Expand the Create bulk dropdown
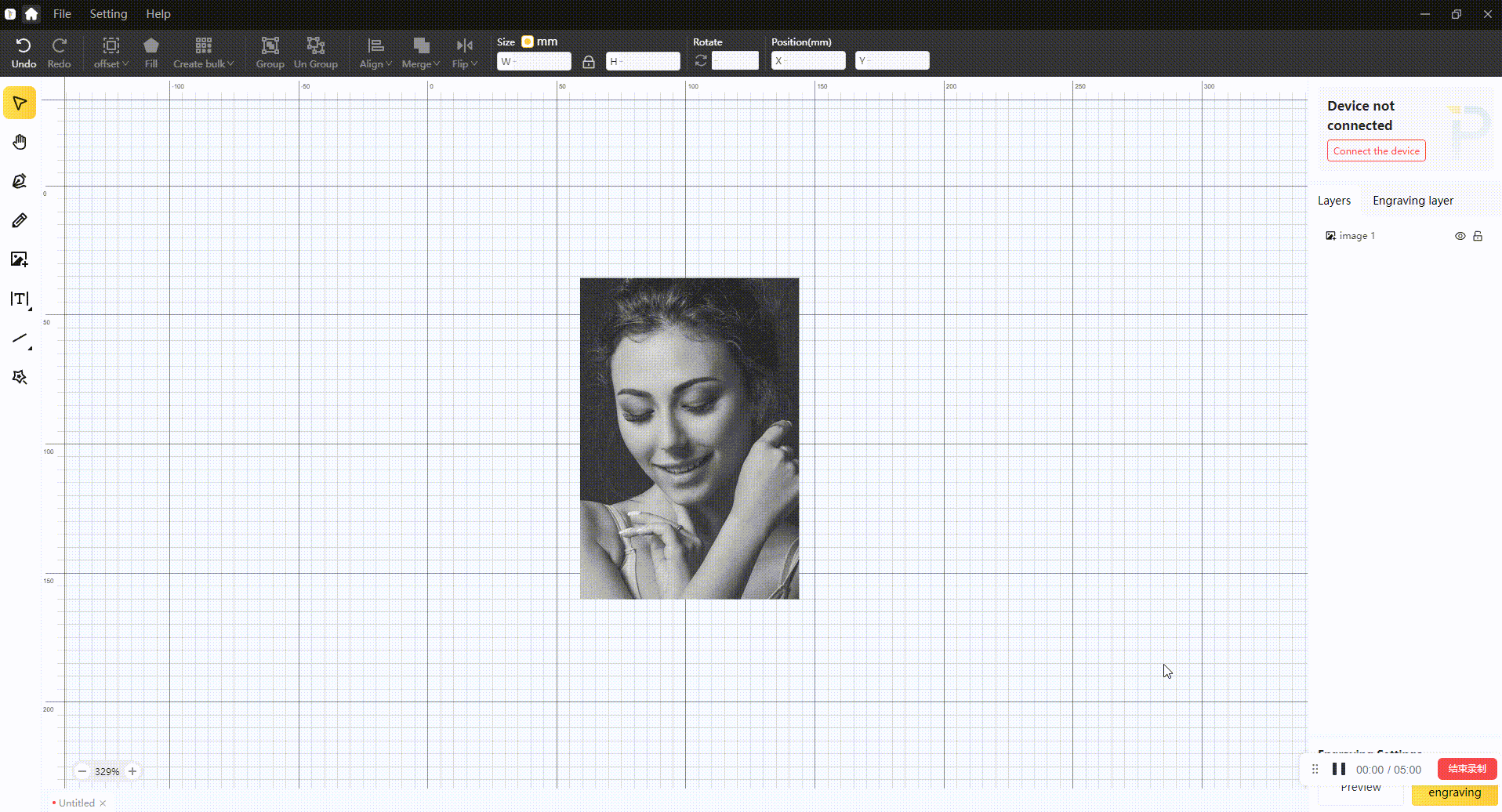This screenshot has height=812, width=1502. coord(203,53)
